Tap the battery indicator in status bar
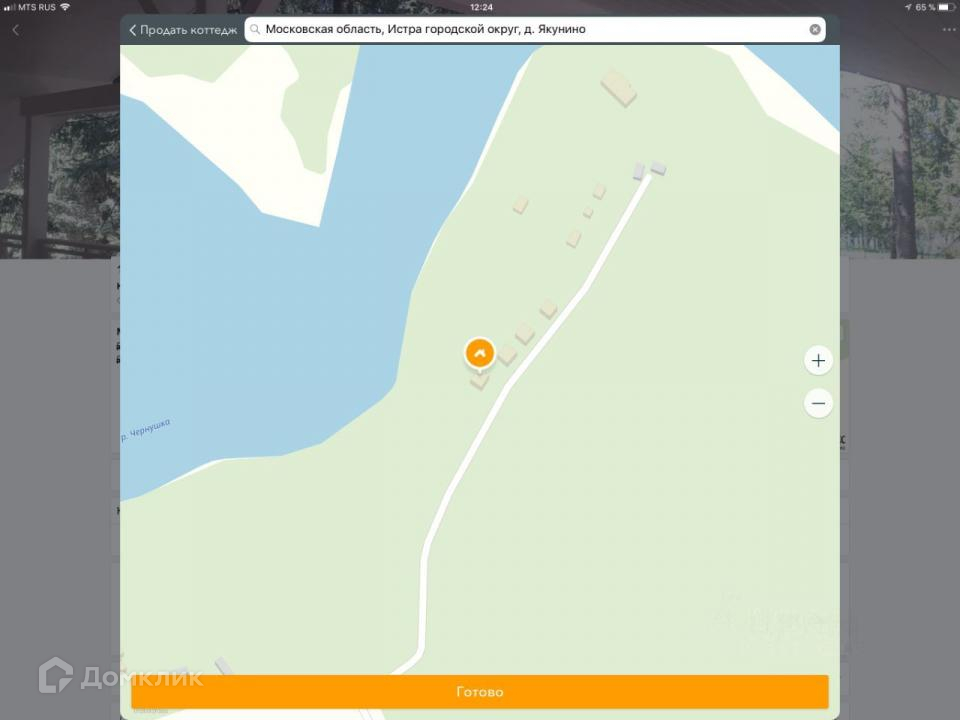The image size is (960, 720). (947, 7)
